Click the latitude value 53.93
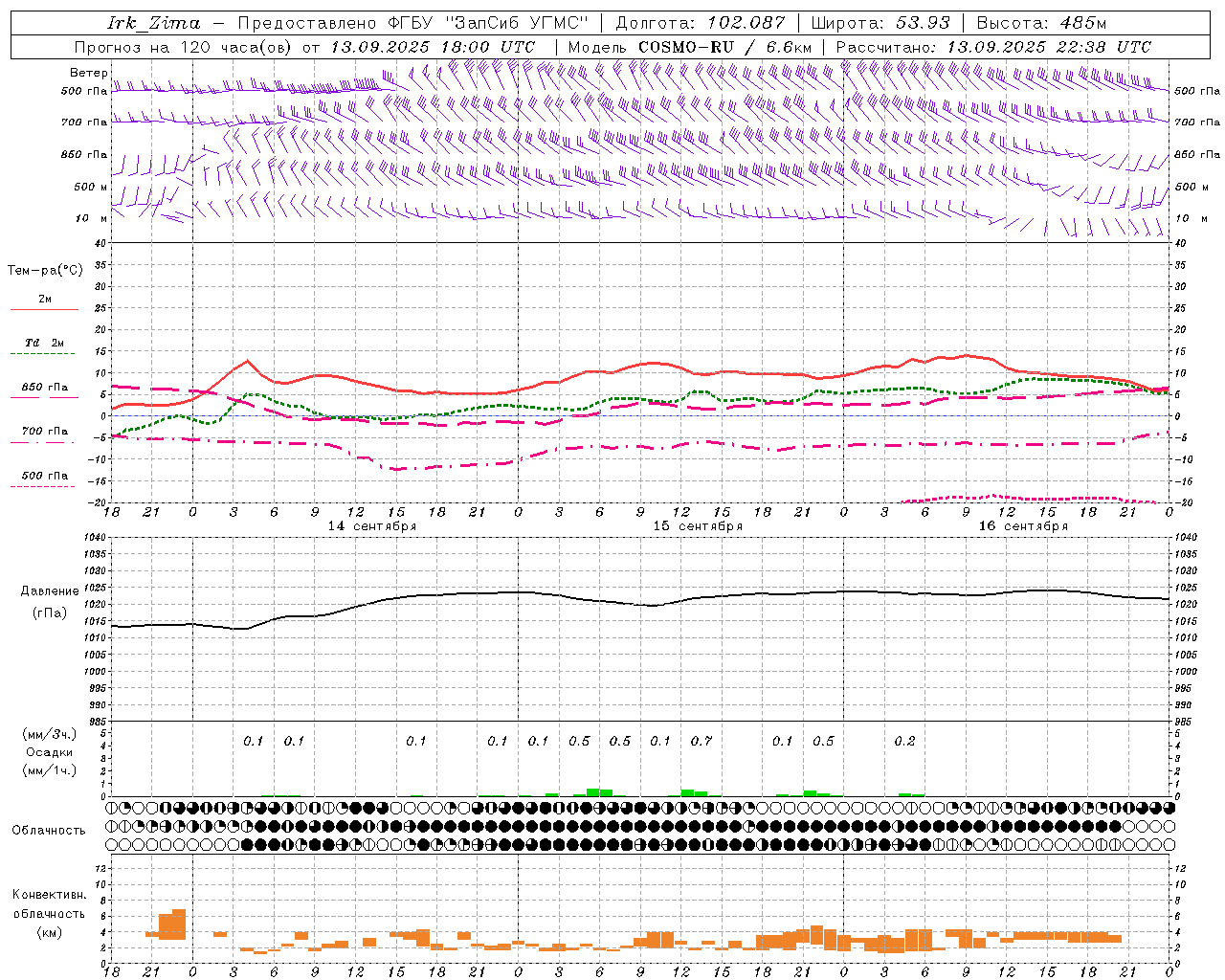Screen dimensions: 1225x980 click(x=924, y=23)
